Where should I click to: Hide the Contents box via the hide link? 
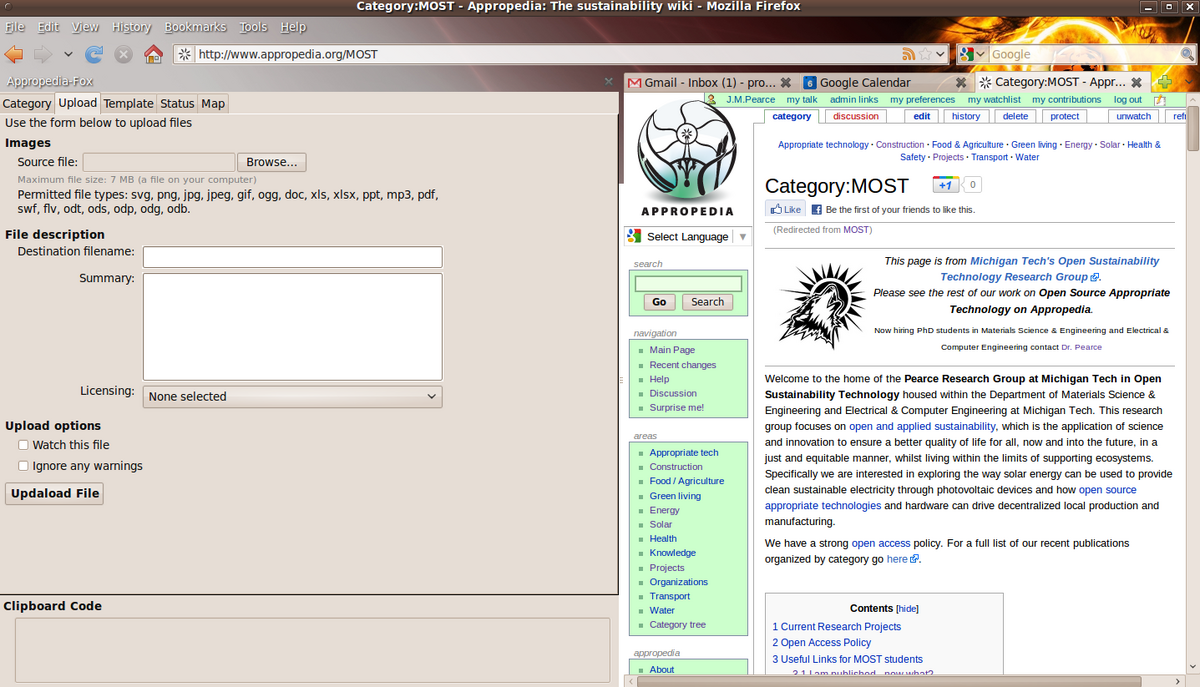tap(907, 608)
